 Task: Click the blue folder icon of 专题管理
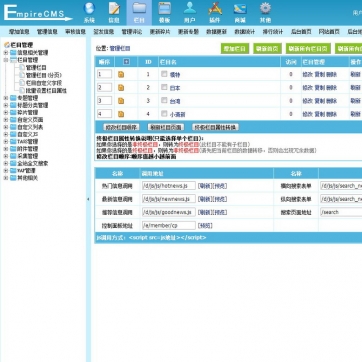(x=13, y=98)
